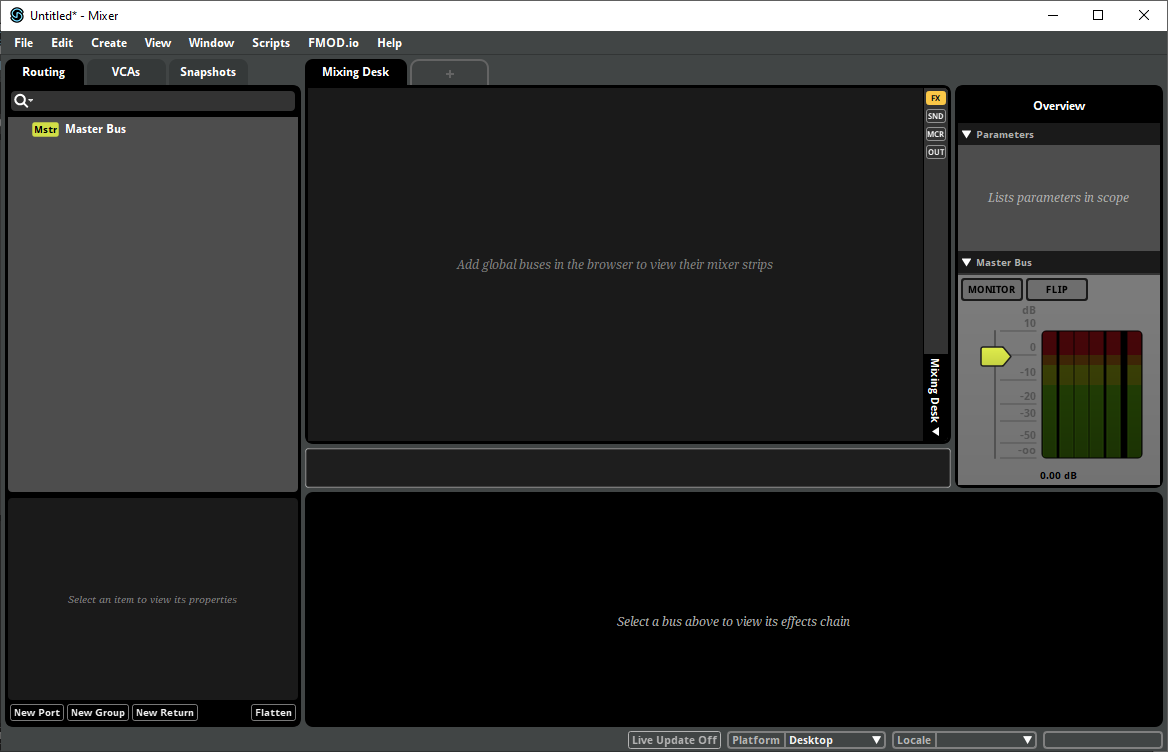This screenshot has height=752, width=1168.
Task: Open the Help menu
Action: 389,43
